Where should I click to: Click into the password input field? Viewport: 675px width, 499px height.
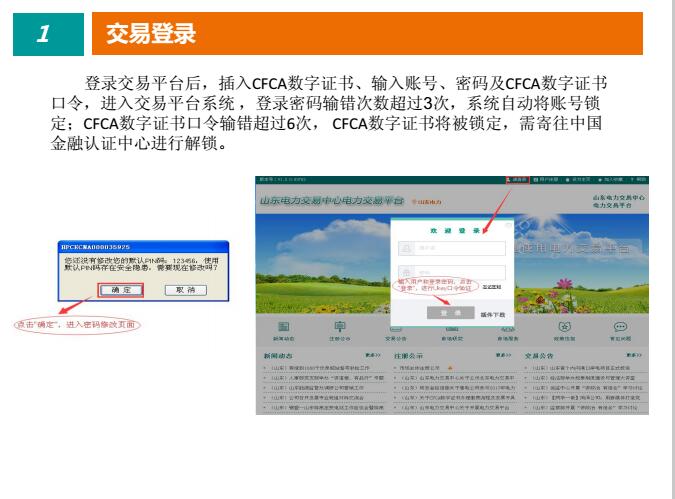coord(460,272)
